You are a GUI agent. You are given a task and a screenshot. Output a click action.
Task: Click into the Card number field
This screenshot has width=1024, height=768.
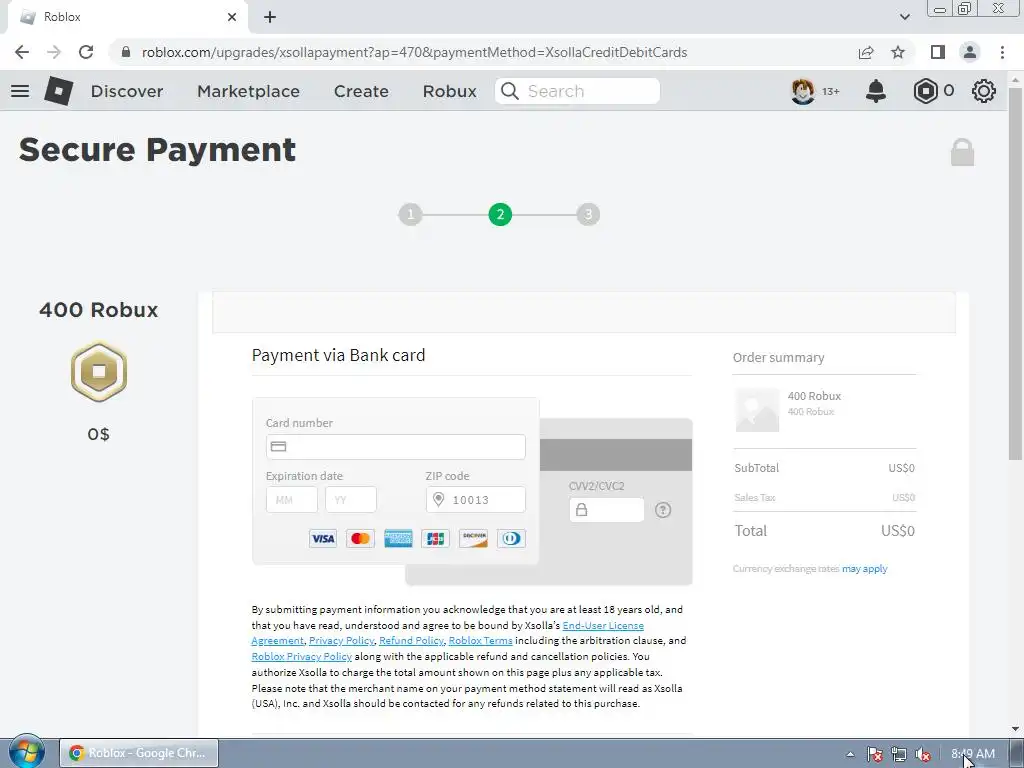[395, 447]
